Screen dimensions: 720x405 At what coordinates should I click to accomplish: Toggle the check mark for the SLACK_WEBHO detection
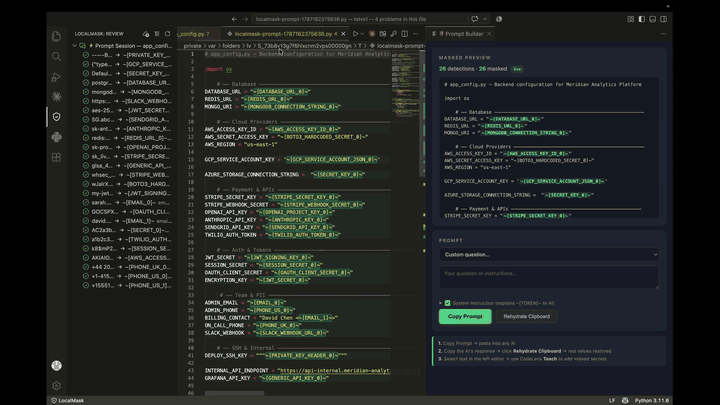coord(86,101)
